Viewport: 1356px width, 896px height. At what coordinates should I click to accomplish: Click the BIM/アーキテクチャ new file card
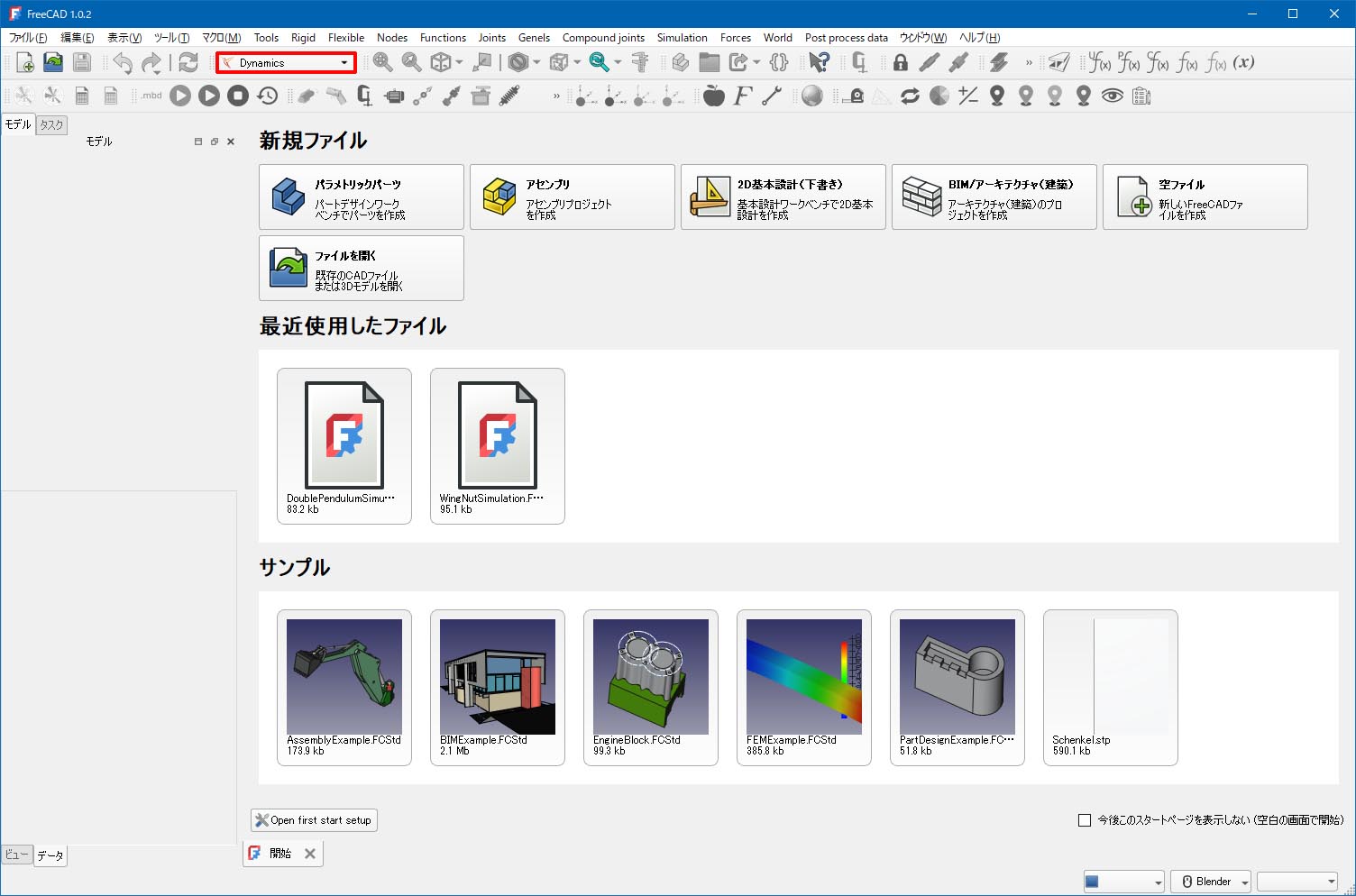(994, 197)
